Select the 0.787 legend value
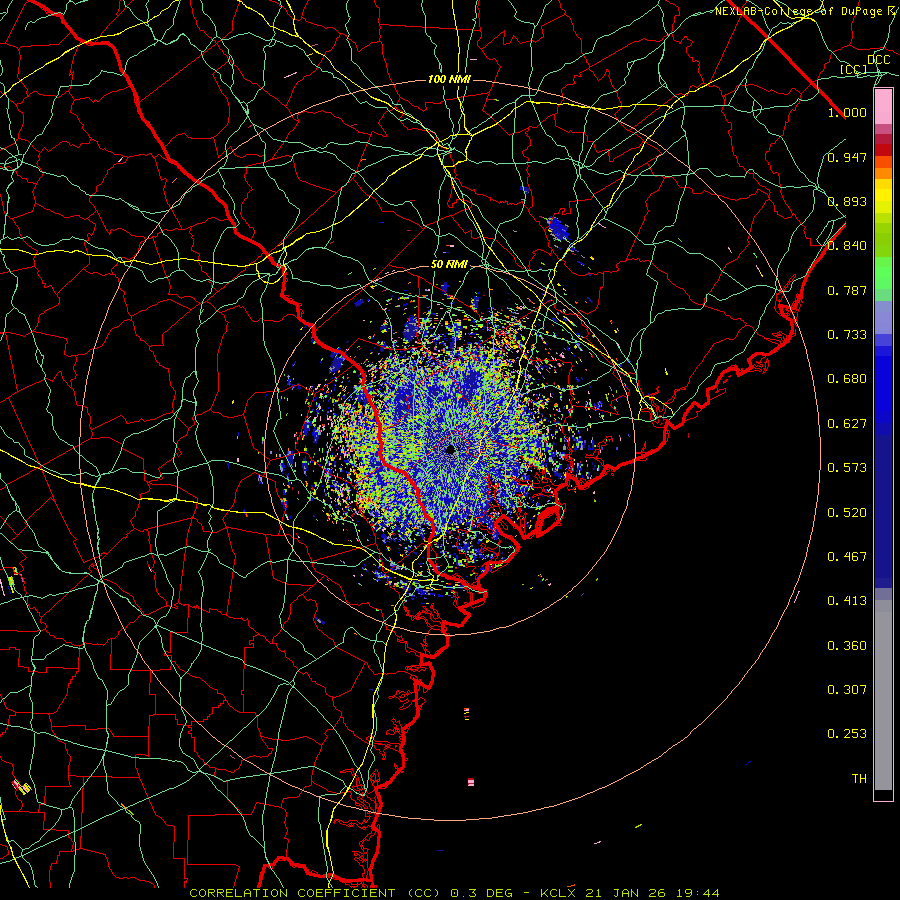 click(x=847, y=290)
